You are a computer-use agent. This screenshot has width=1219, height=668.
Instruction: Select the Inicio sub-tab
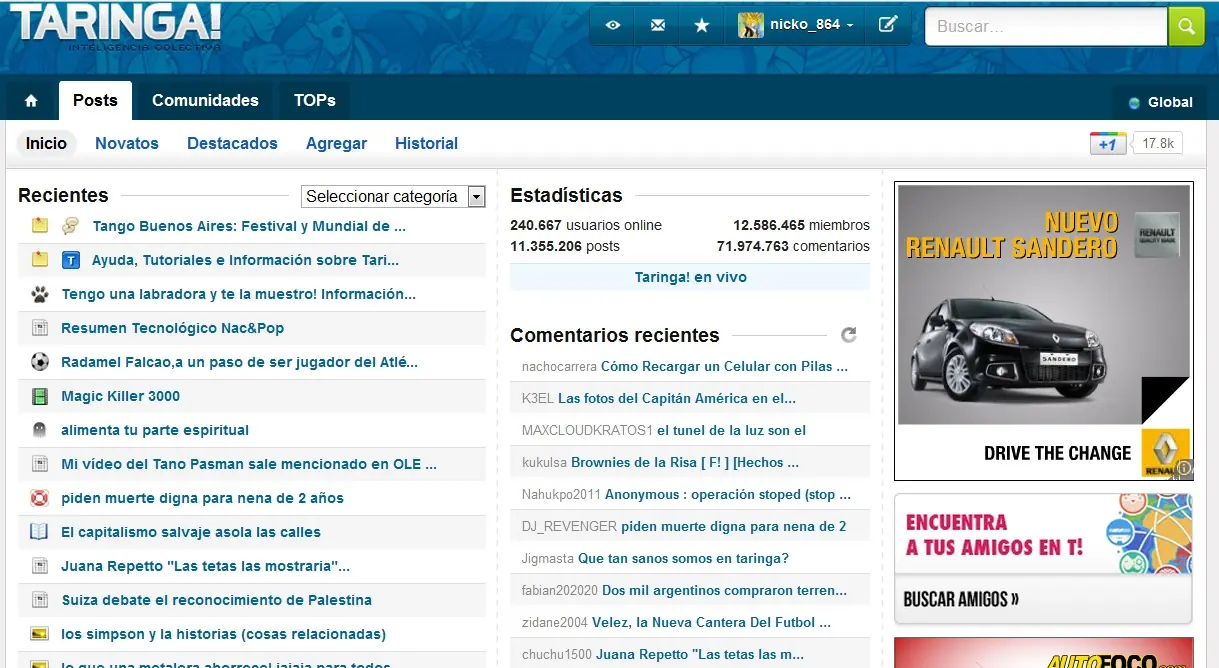click(46, 144)
